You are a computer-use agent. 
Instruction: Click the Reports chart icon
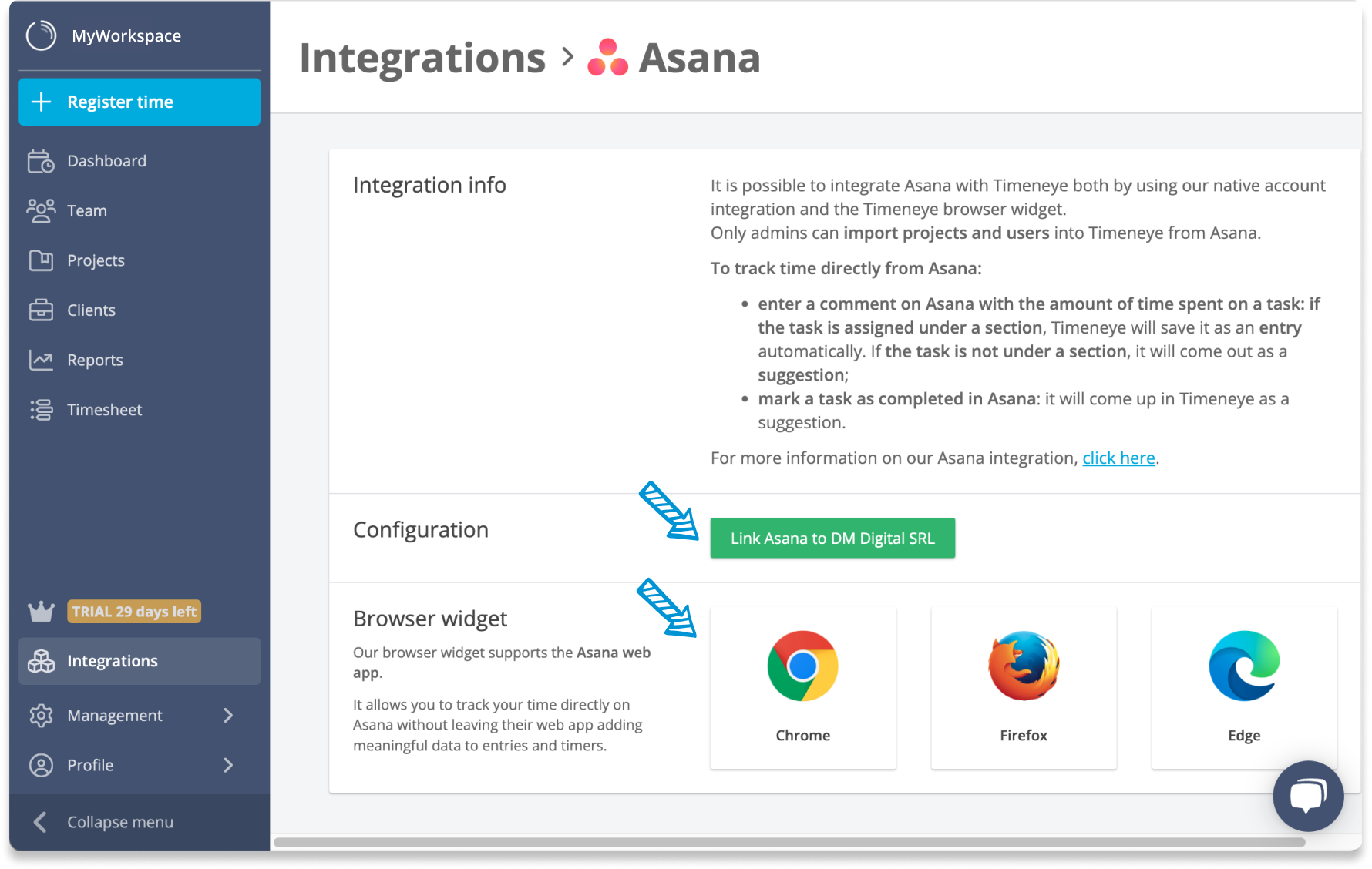pyautogui.click(x=41, y=360)
